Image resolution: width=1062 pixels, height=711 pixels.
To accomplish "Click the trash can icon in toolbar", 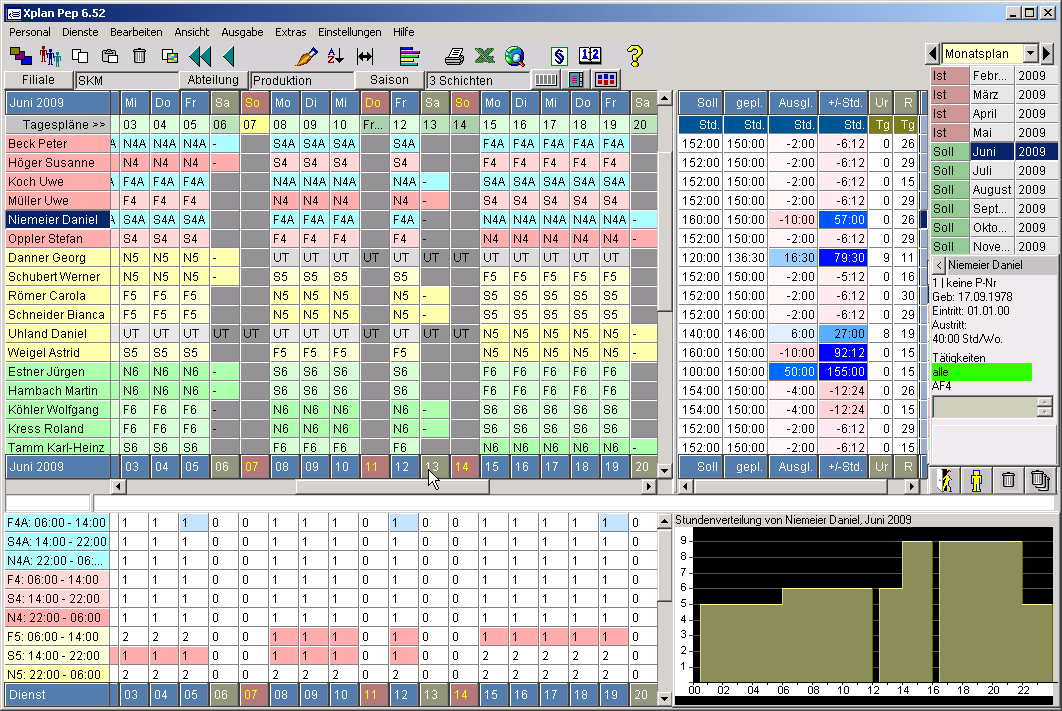I will point(140,56).
